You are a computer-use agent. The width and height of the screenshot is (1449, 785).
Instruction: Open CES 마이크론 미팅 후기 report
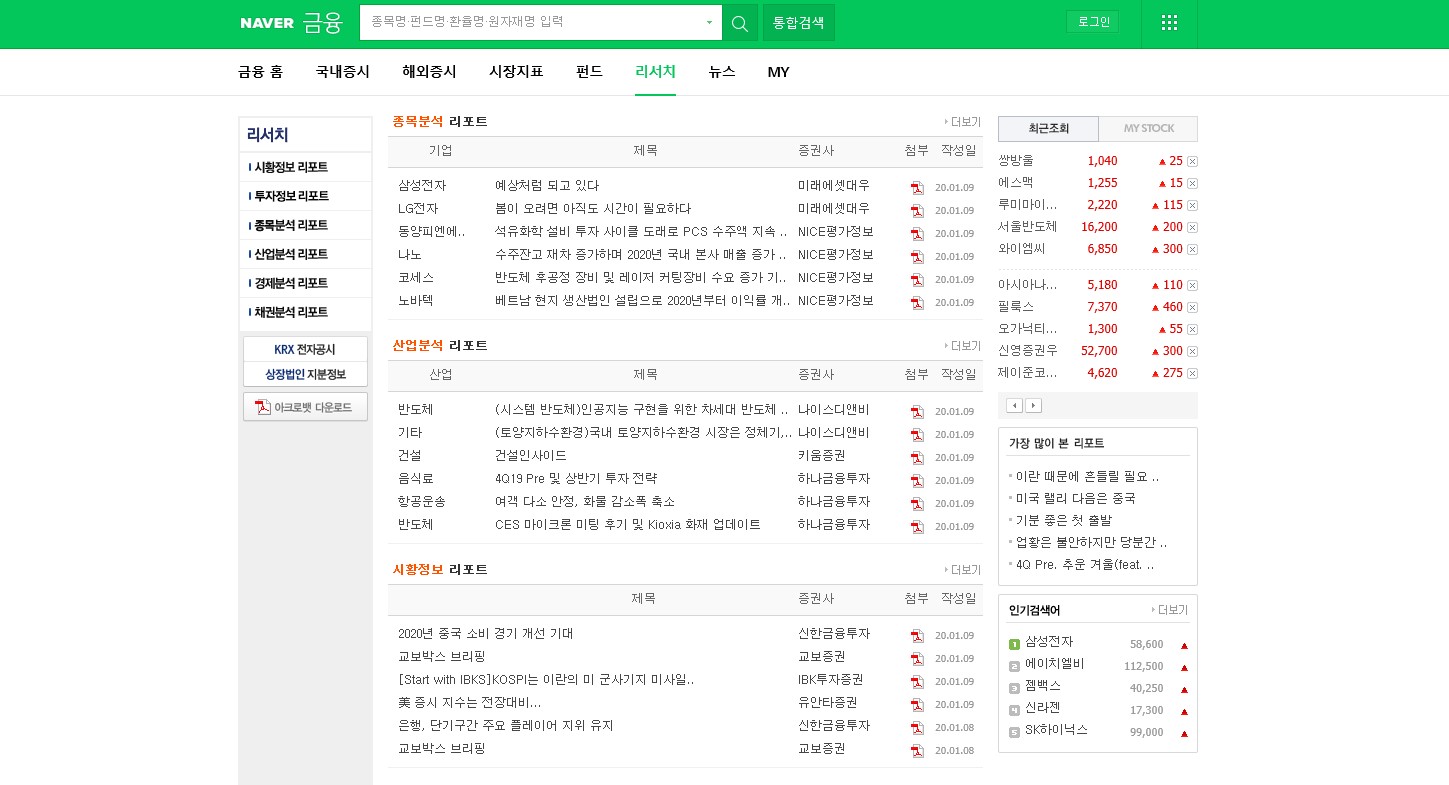(x=628, y=525)
